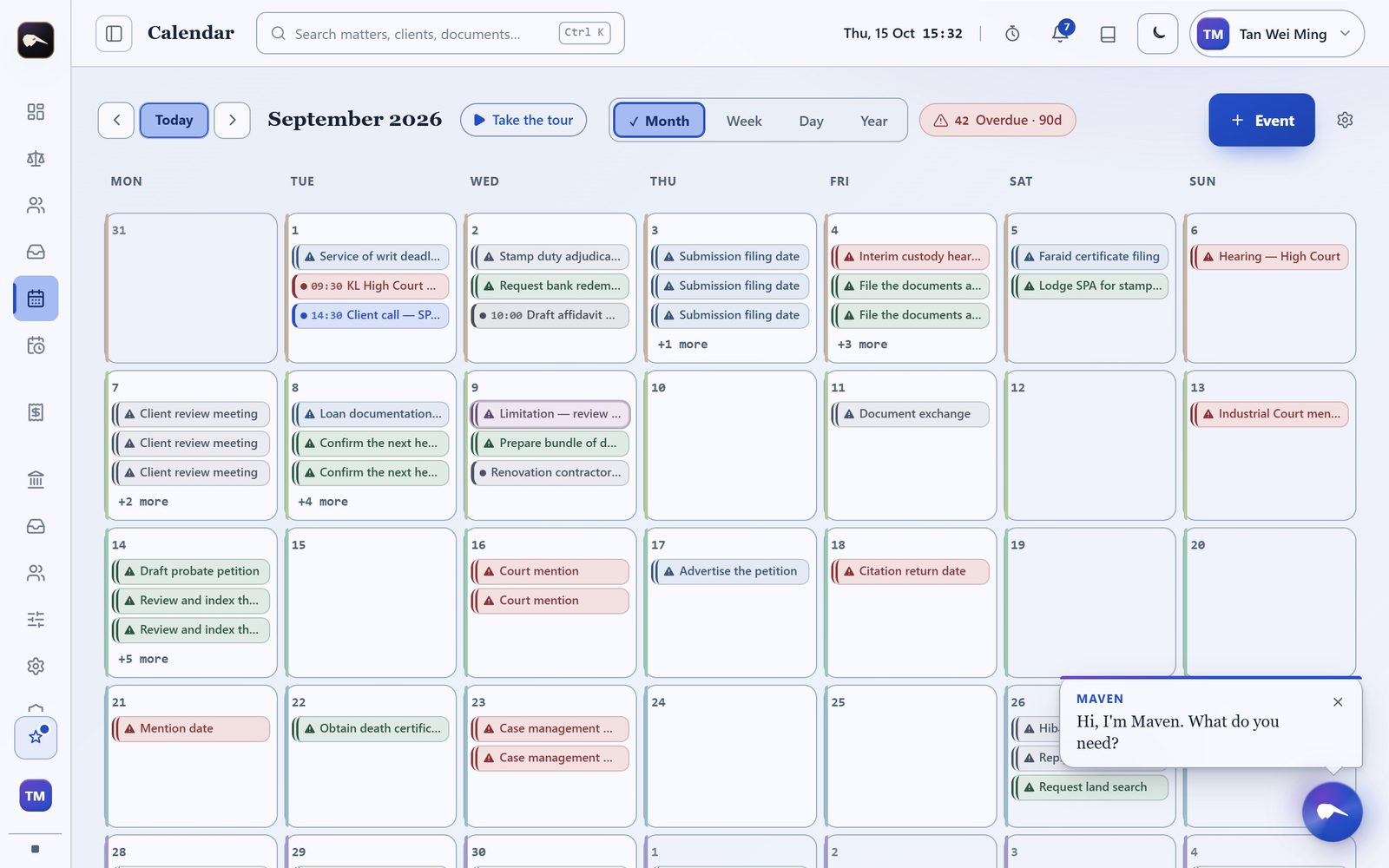Open Advertise the petition event
The width and height of the screenshot is (1389, 868).
click(x=730, y=571)
